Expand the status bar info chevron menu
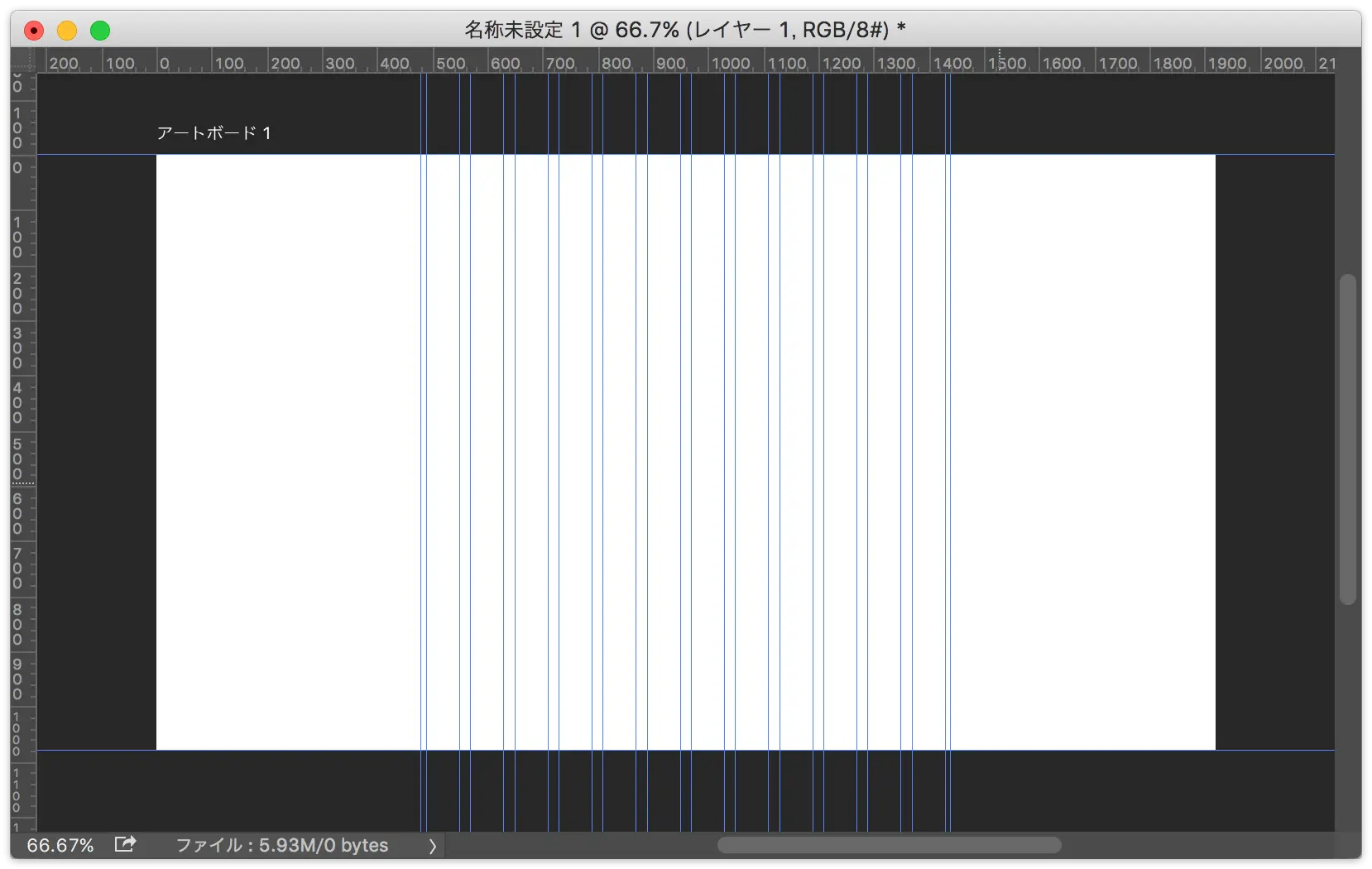The image size is (1372, 869). tap(432, 845)
